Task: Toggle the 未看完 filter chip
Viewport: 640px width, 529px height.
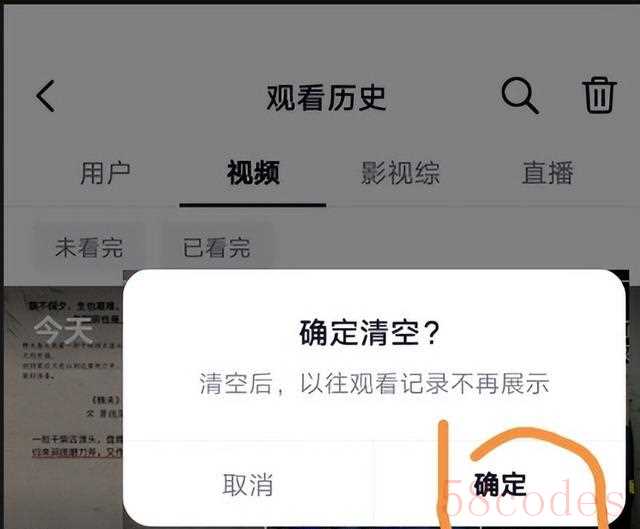Action: click(89, 247)
